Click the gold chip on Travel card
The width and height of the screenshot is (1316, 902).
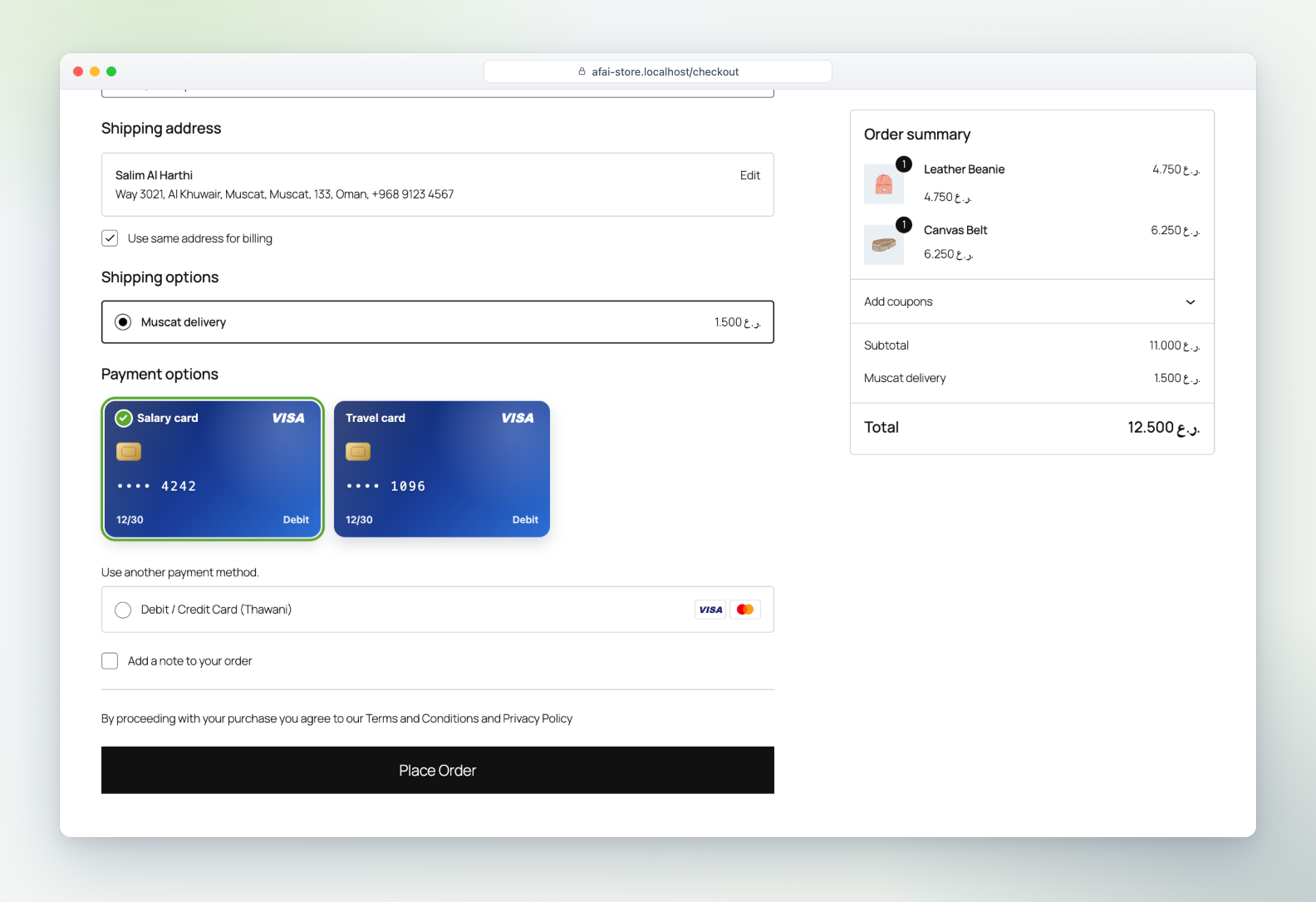[358, 452]
